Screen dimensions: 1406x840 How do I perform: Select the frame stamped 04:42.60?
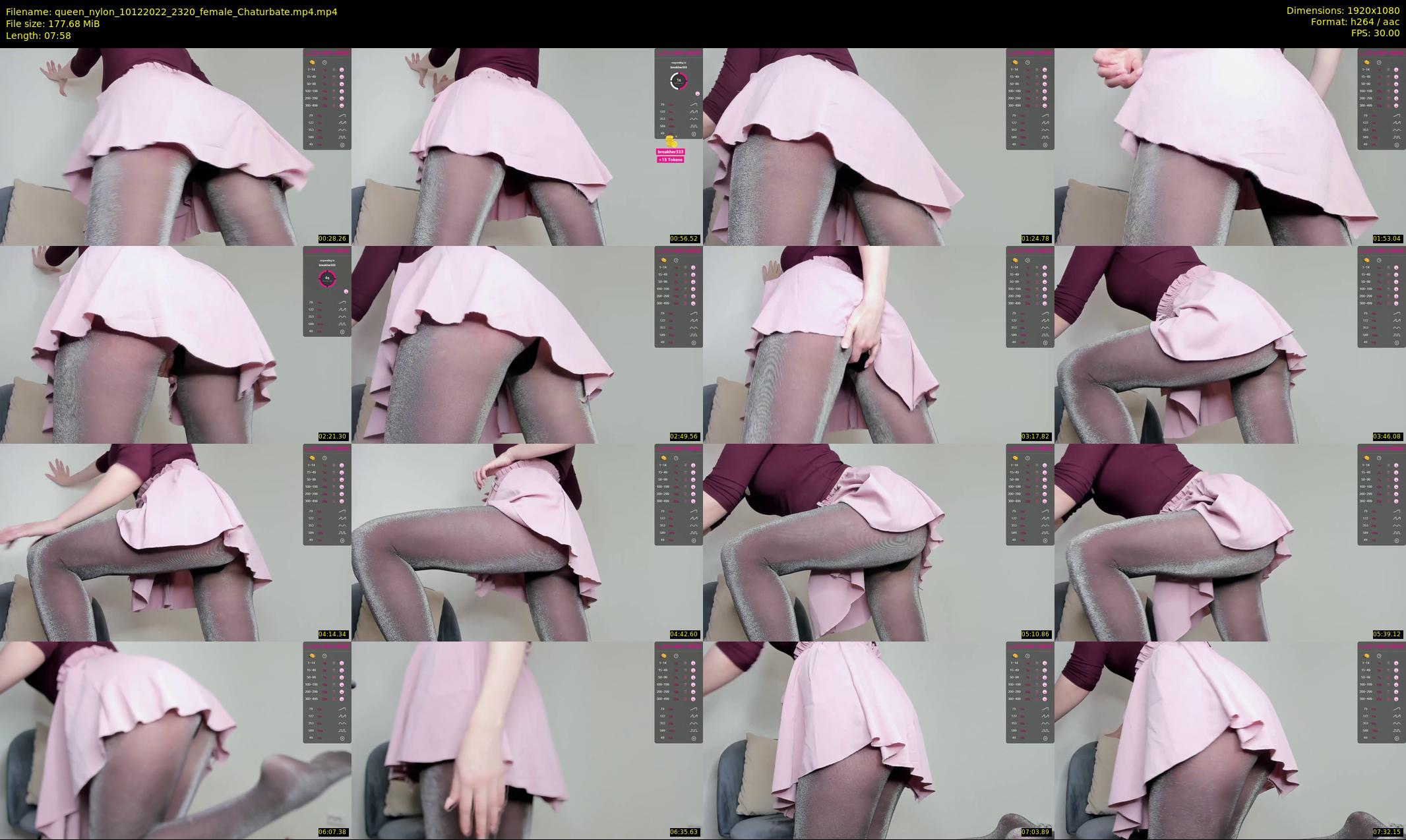click(527, 542)
